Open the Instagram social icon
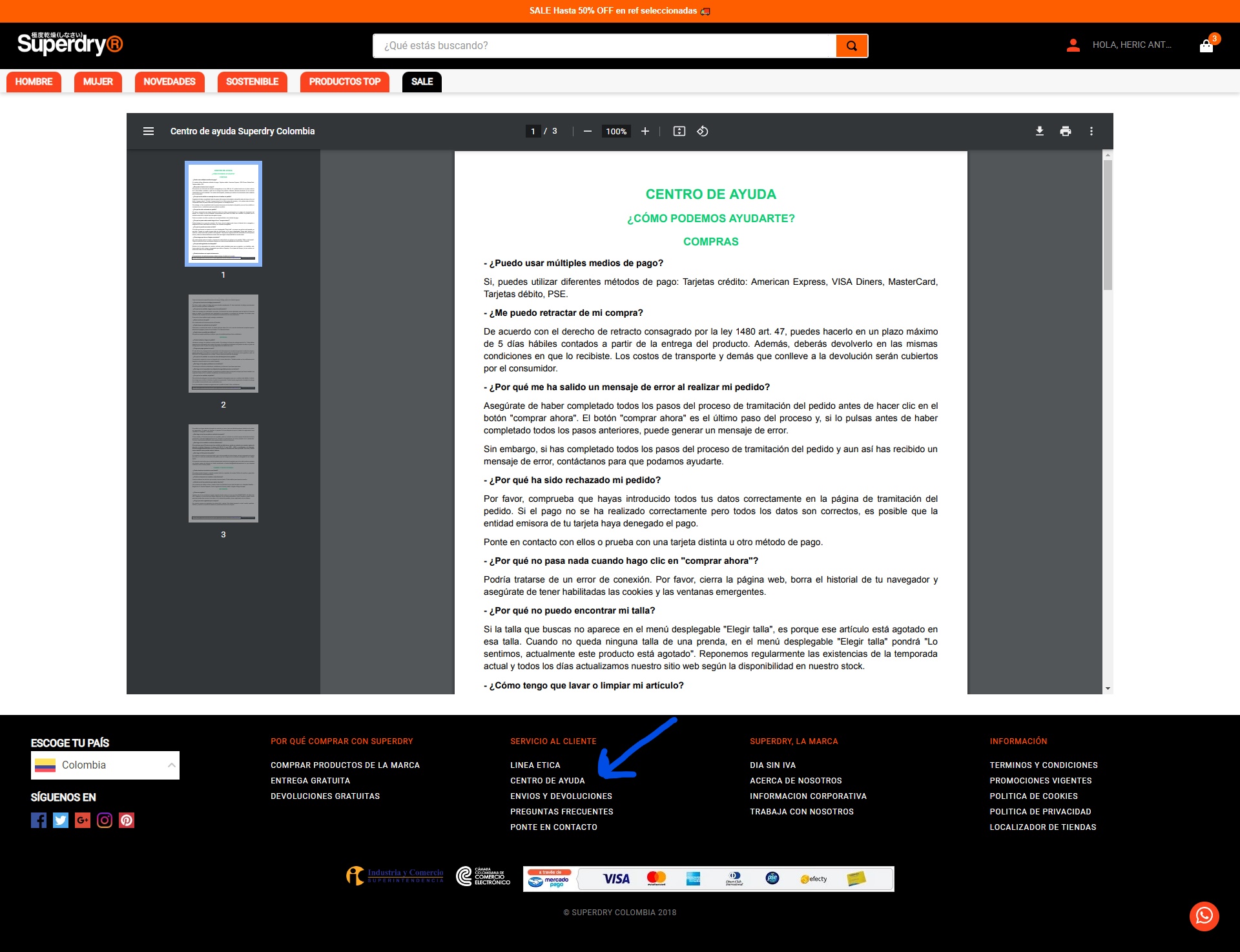This screenshot has width=1240, height=952. (105, 820)
